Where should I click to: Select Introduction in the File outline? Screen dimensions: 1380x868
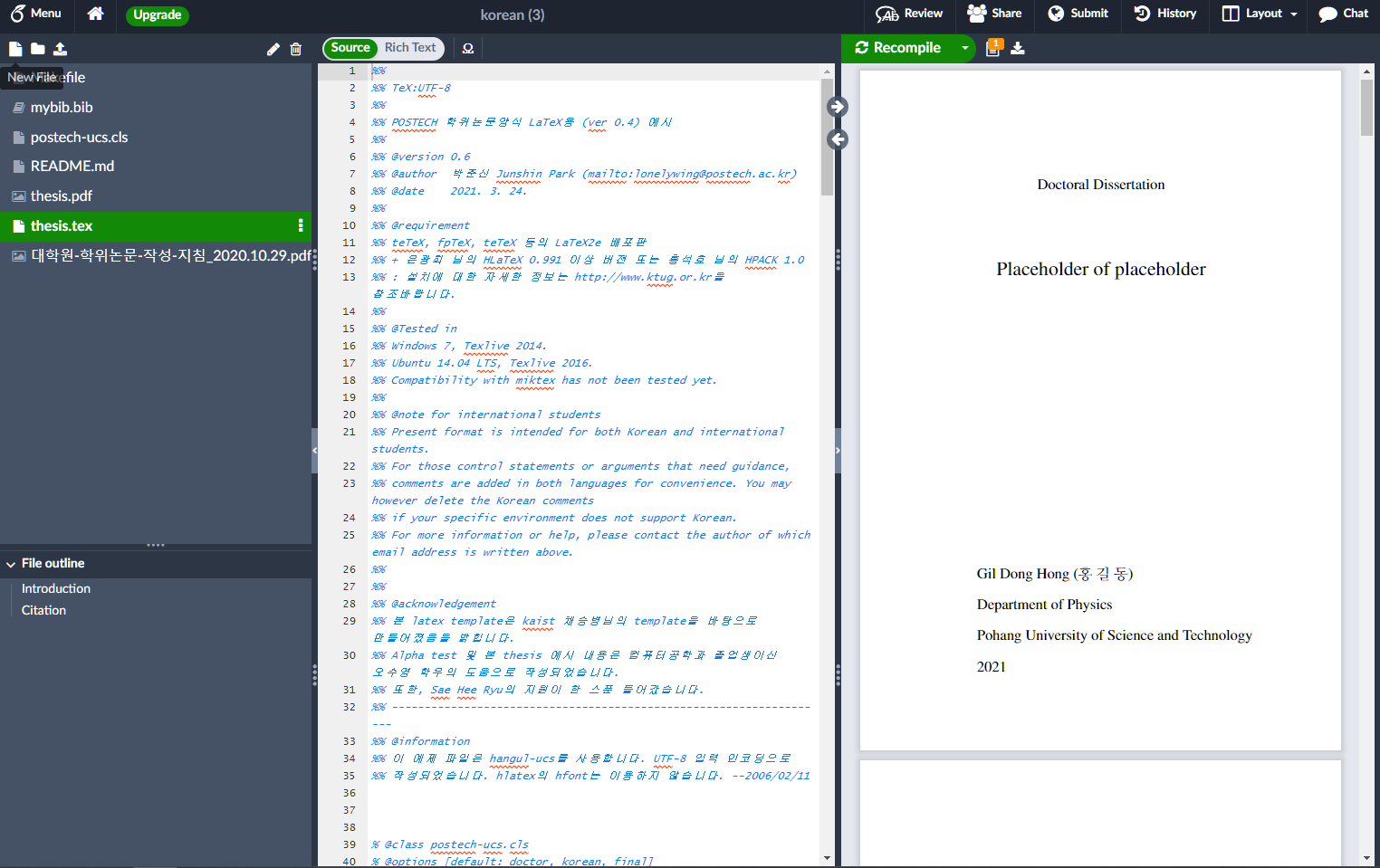55,588
